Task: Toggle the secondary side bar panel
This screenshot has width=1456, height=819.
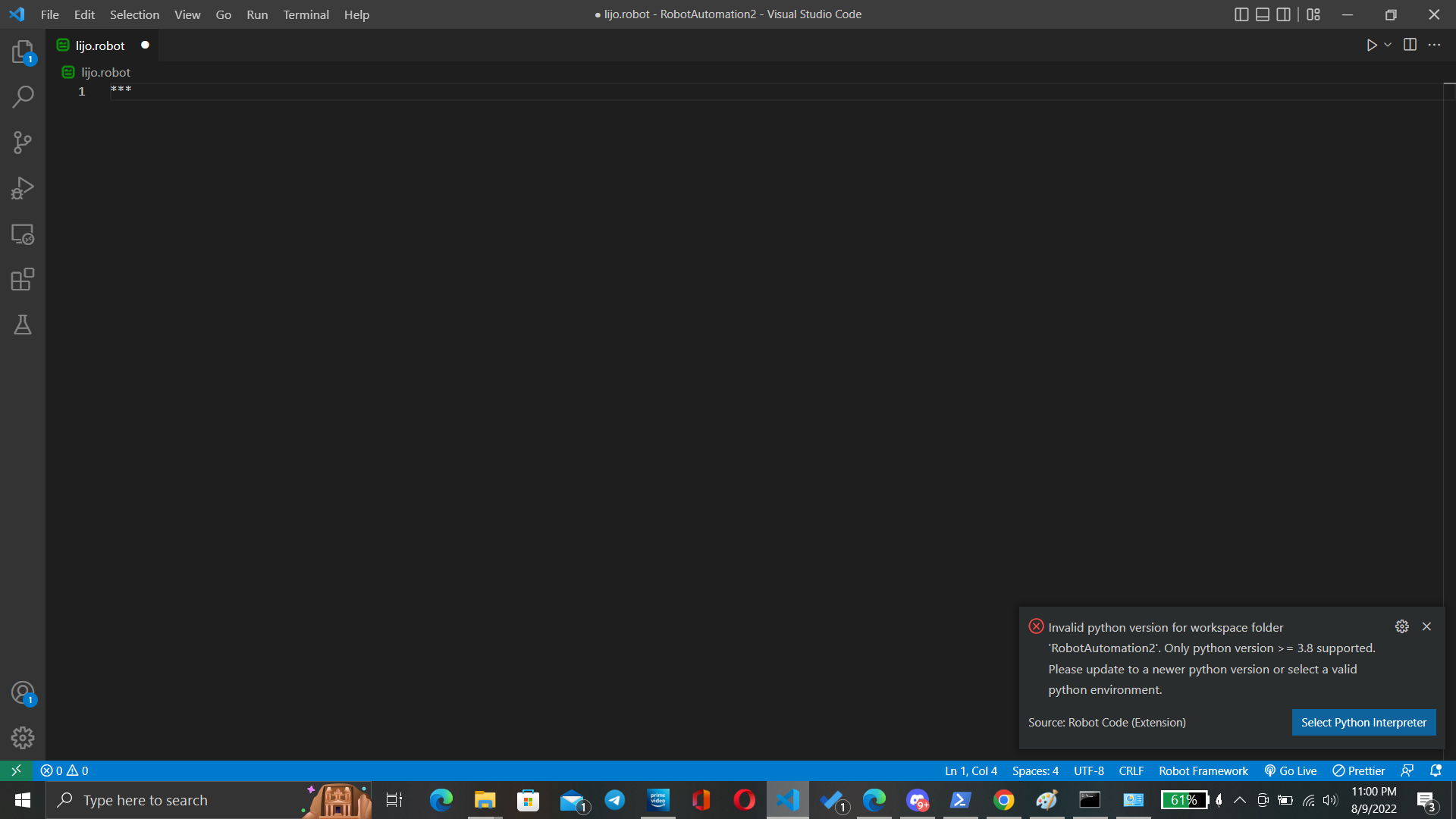Action: 1283,14
